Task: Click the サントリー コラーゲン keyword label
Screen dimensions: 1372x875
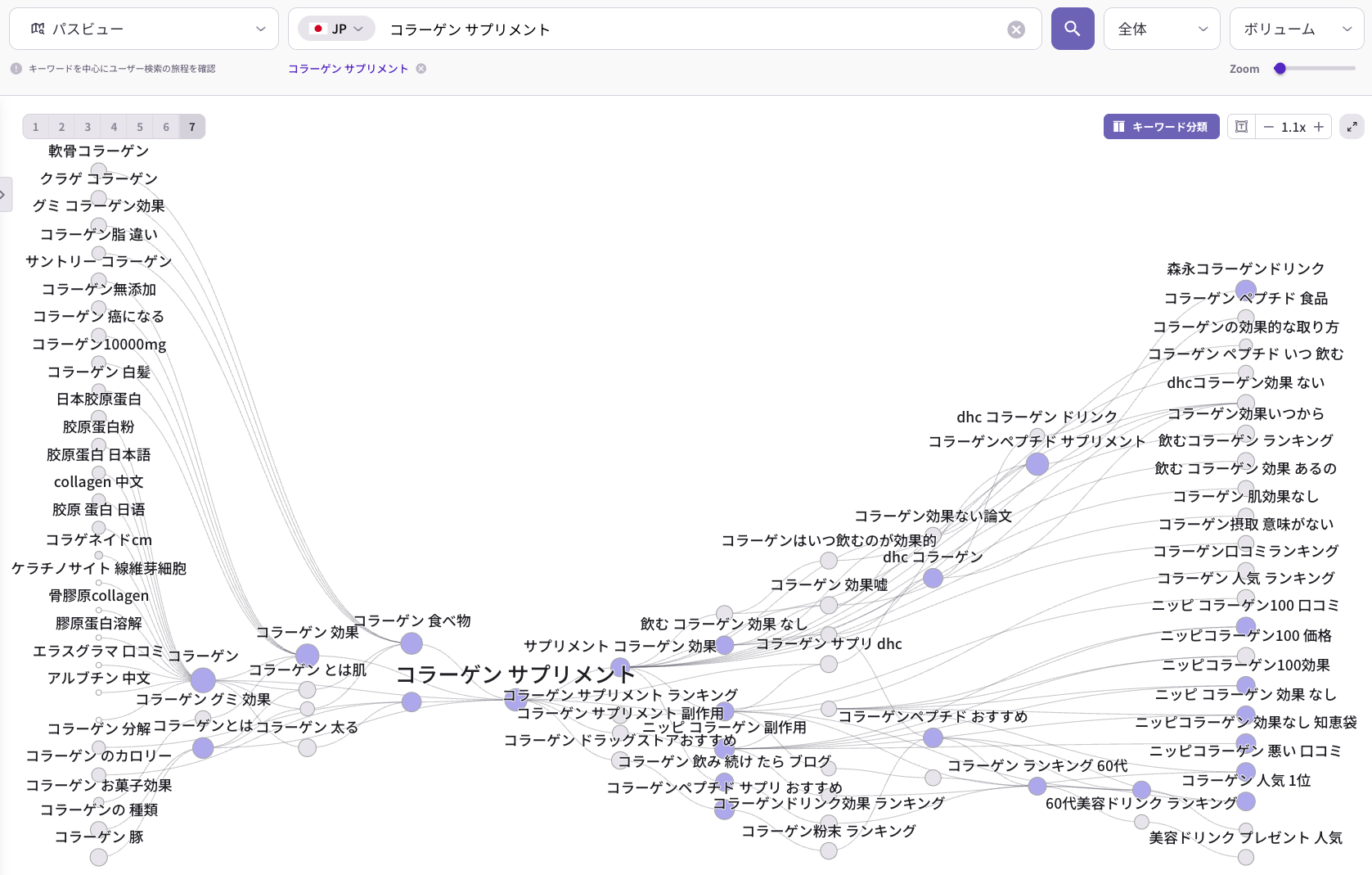Action: click(99, 261)
